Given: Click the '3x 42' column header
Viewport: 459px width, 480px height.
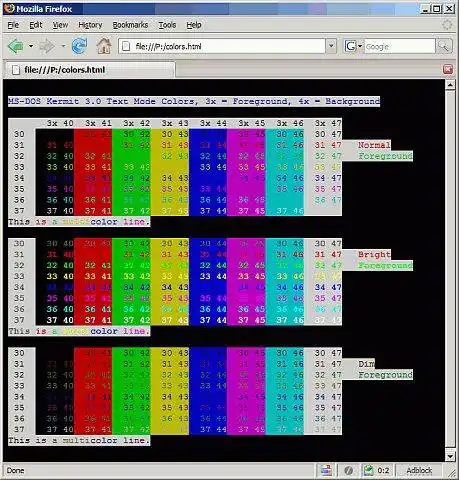Looking at the screenshot, I should tap(137, 123).
